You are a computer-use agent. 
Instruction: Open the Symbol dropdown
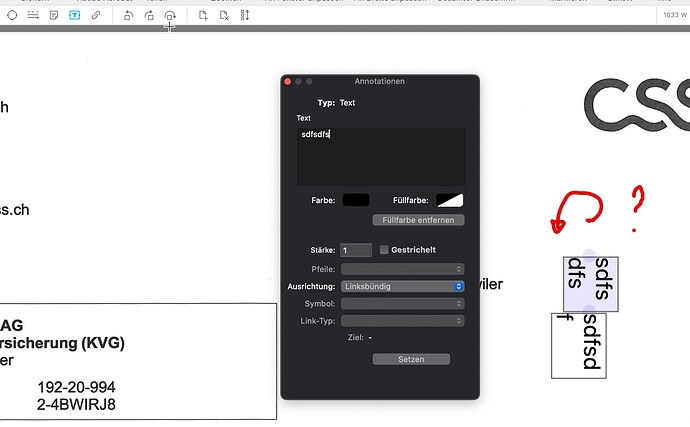pyautogui.click(x=402, y=303)
